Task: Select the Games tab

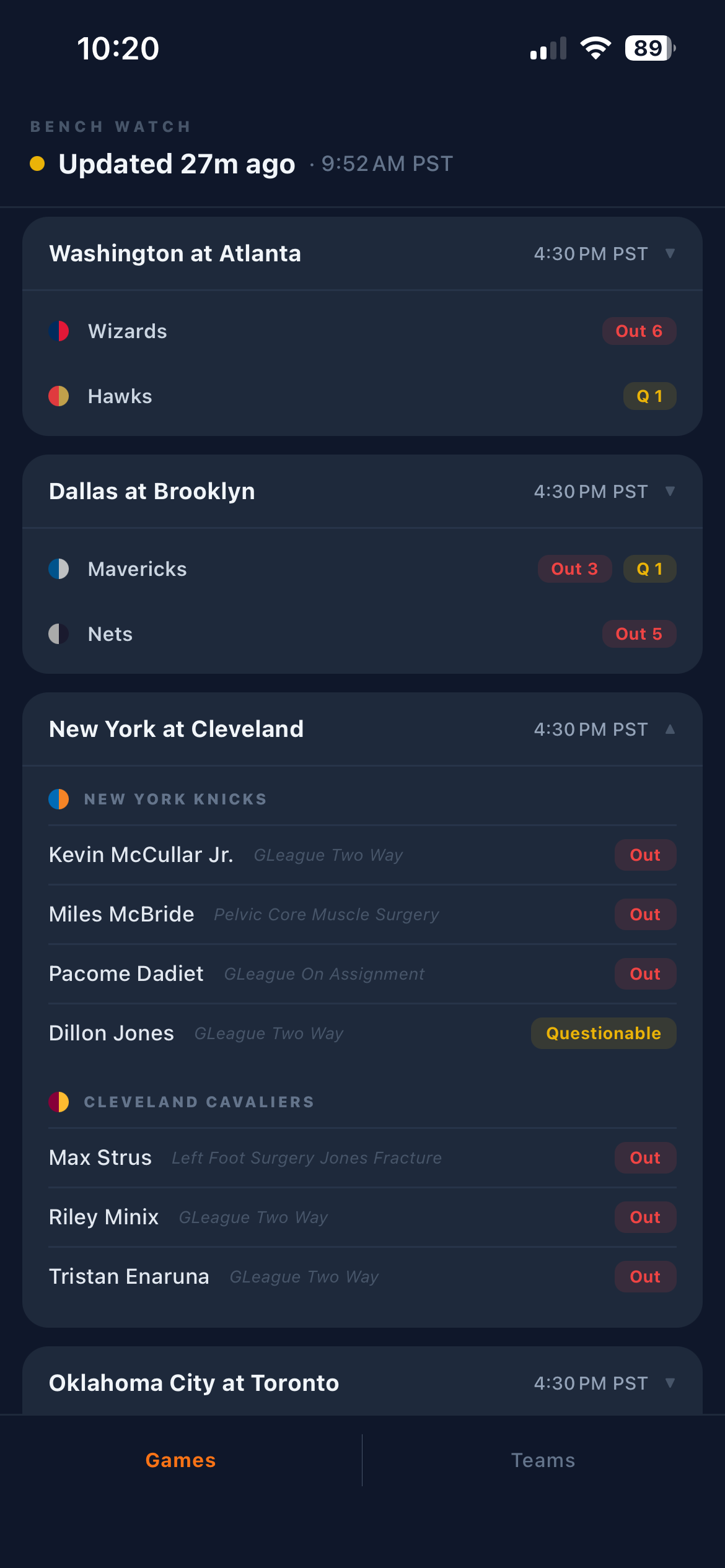Action: coord(180,1460)
